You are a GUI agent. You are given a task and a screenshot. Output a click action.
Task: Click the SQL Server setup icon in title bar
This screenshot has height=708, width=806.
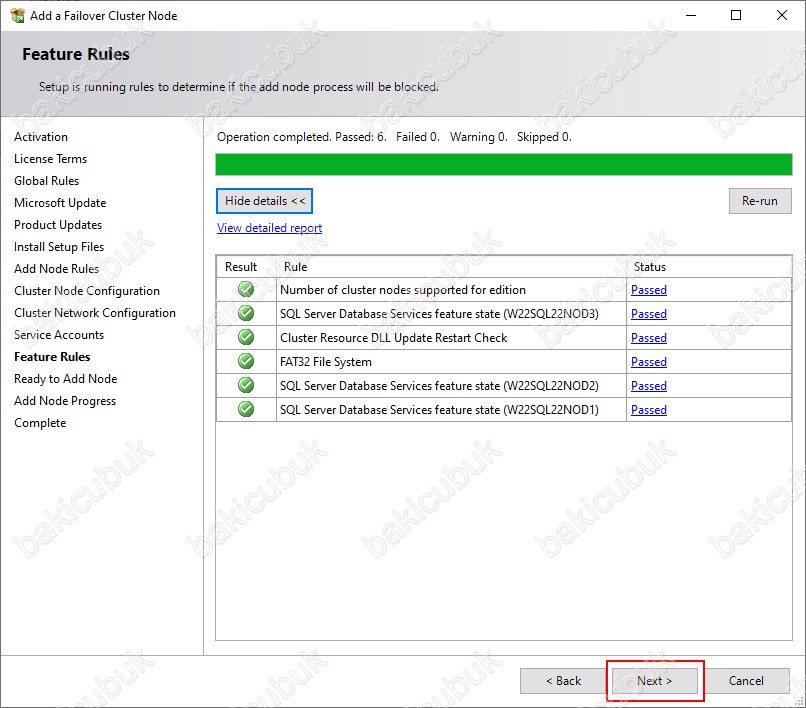point(17,15)
